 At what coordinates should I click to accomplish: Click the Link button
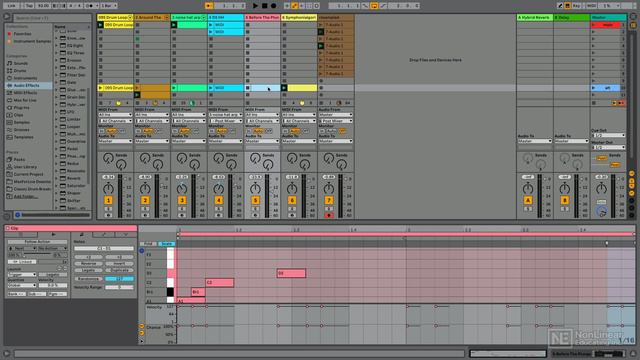pyautogui.click(x=11, y=6)
